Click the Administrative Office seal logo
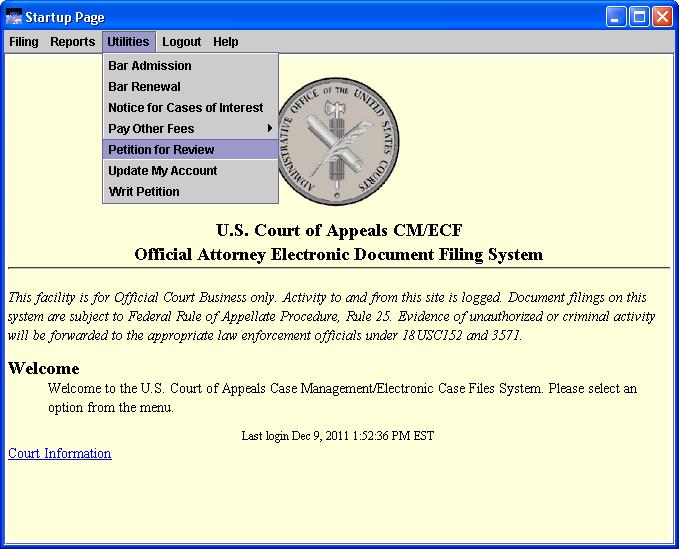Viewport: 679px width, 549px height. 339,141
